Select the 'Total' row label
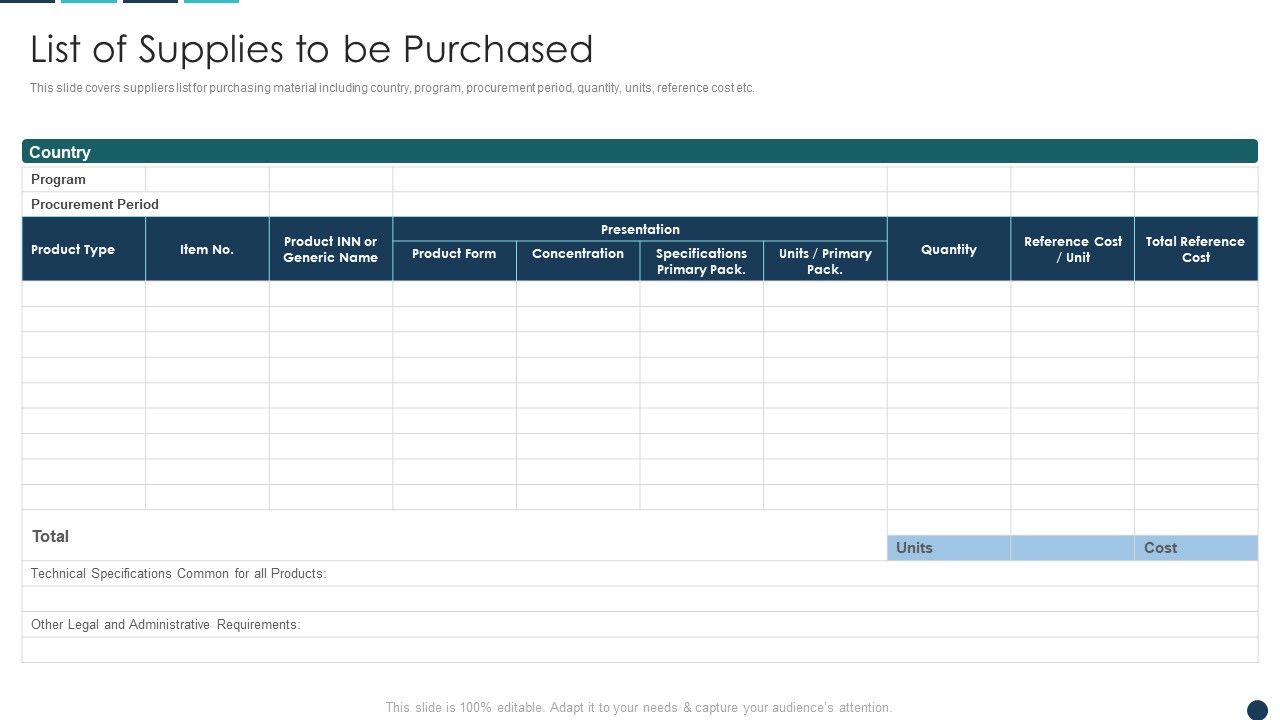 [50, 536]
